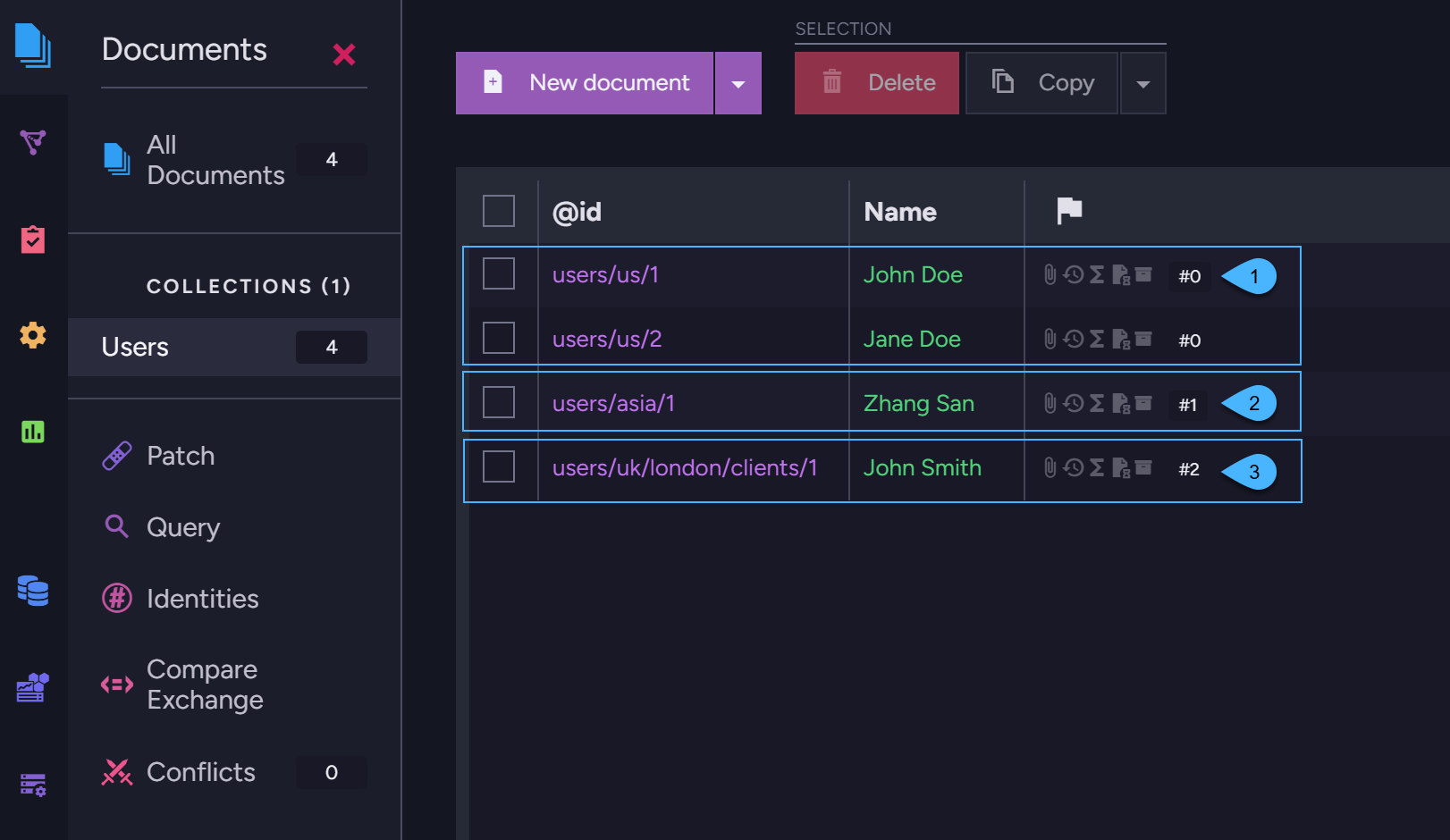Screen dimensions: 1450x840
Task: Select All Documents in the panel
Action: 234,160
